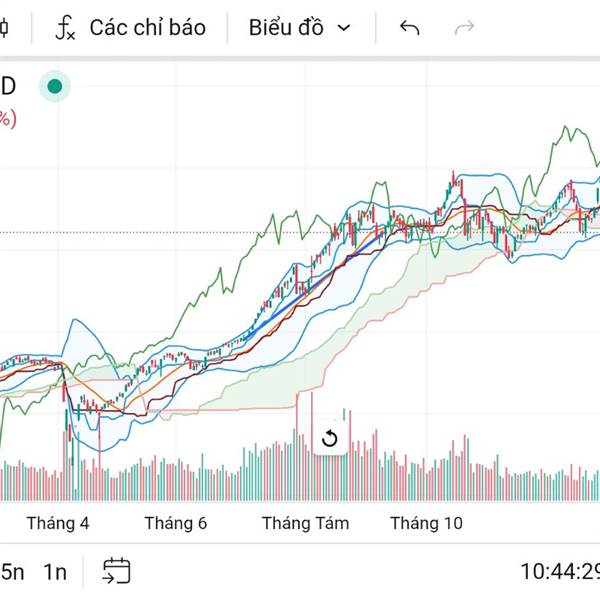The image size is (600, 600).
Task: Select "Tháng Tám" label on time axis
Action: point(305,523)
